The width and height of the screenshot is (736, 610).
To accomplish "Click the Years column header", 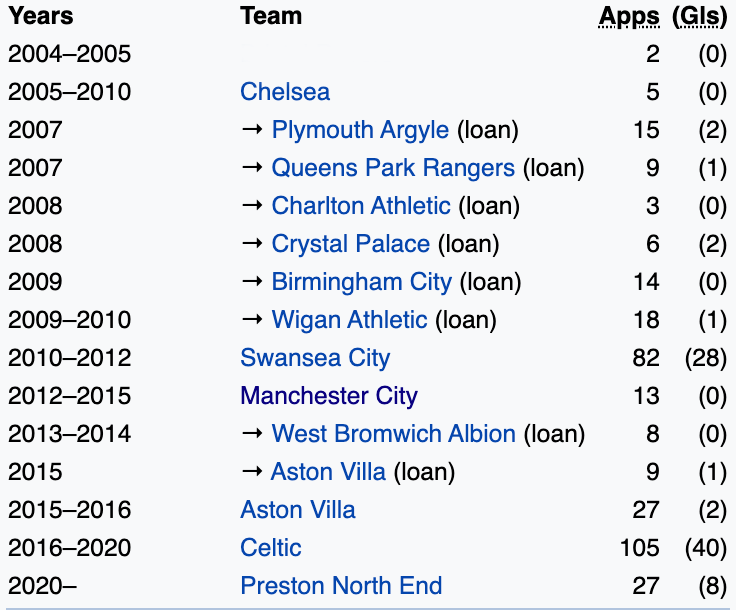I will (x=41, y=17).
